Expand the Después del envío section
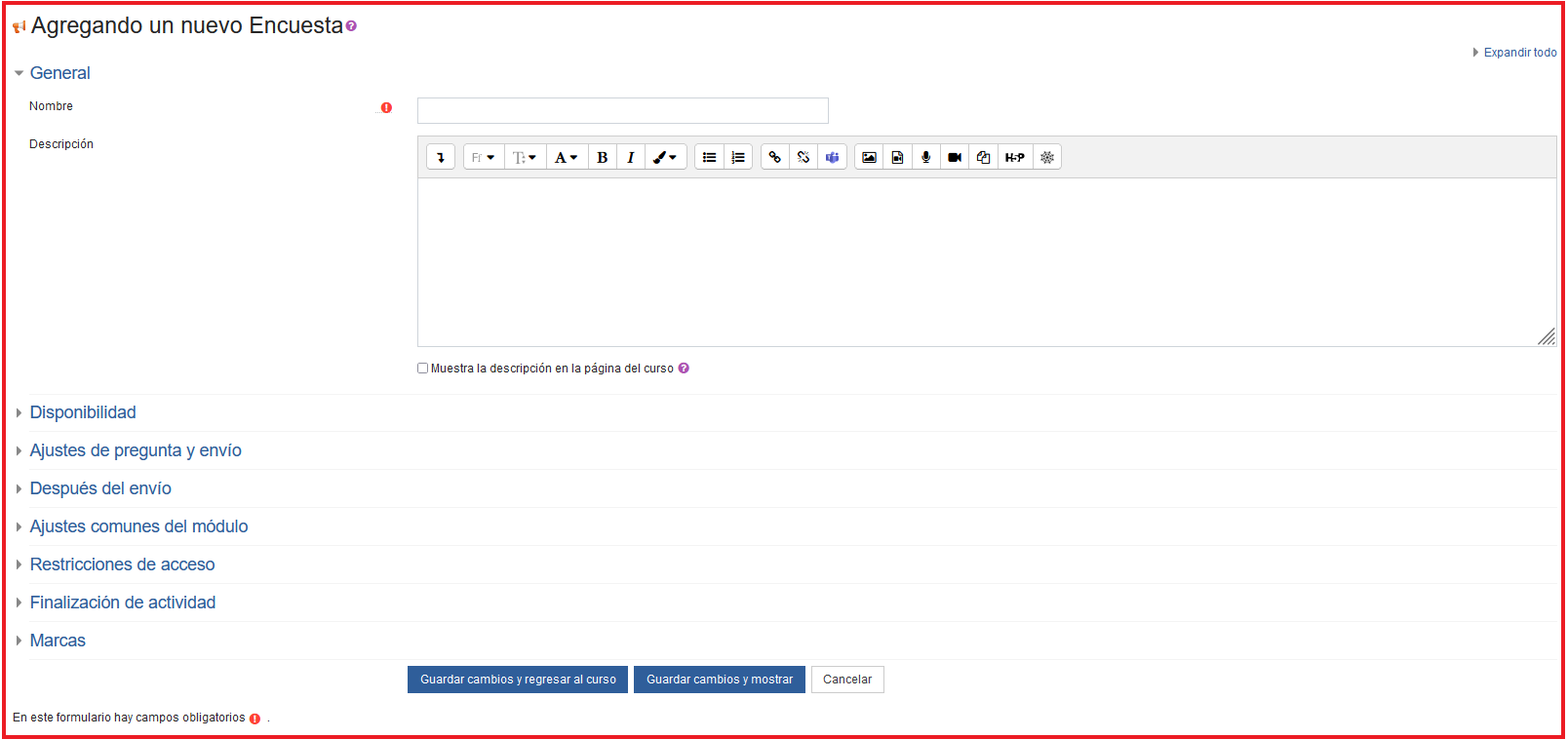The image size is (1568, 739). point(100,488)
